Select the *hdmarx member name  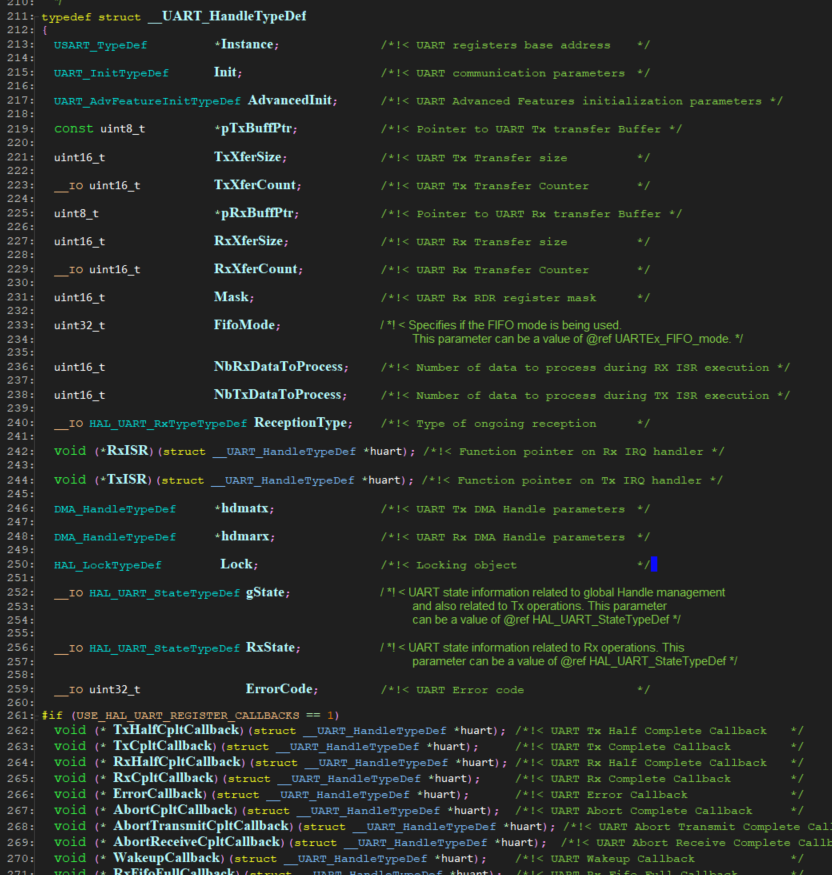click(x=243, y=536)
